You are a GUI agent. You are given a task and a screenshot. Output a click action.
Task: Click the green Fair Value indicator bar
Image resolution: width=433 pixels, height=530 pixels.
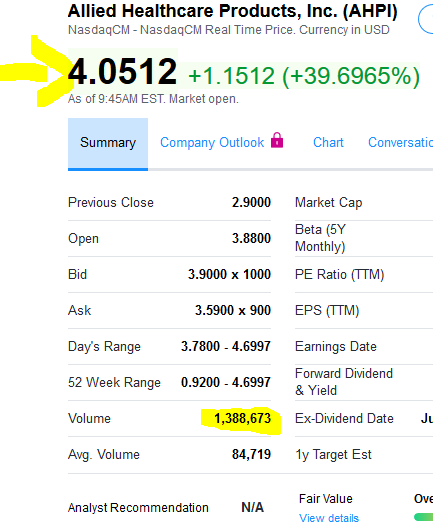[424, 517]
